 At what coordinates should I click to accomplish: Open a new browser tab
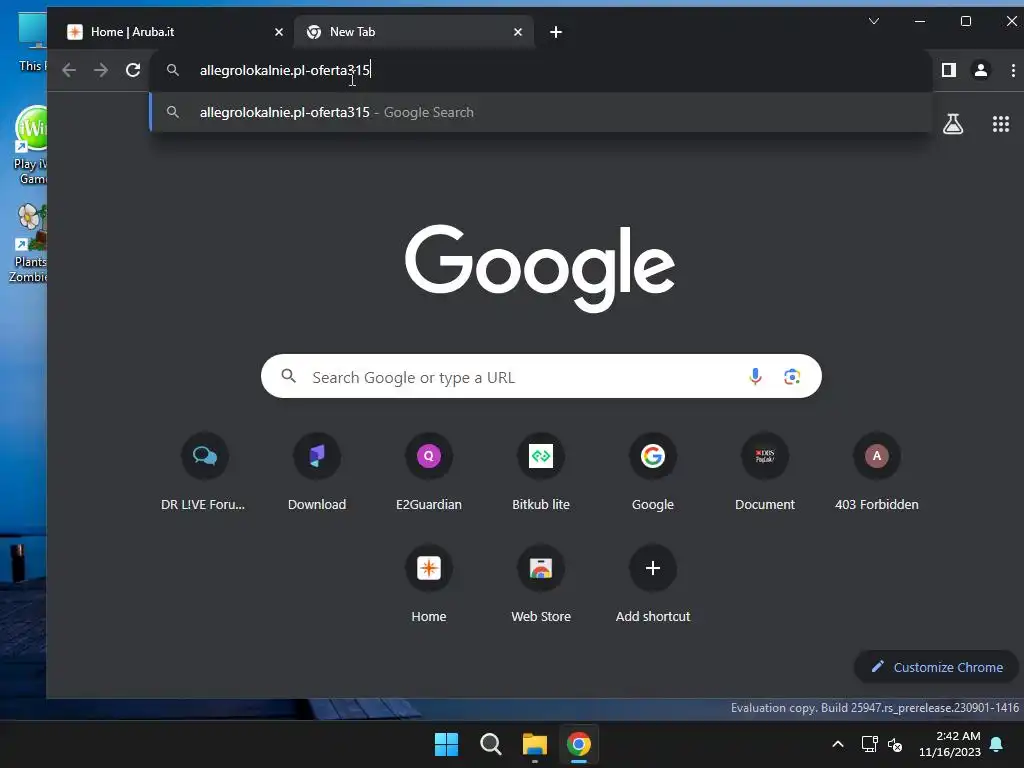(x=556, y=32)
